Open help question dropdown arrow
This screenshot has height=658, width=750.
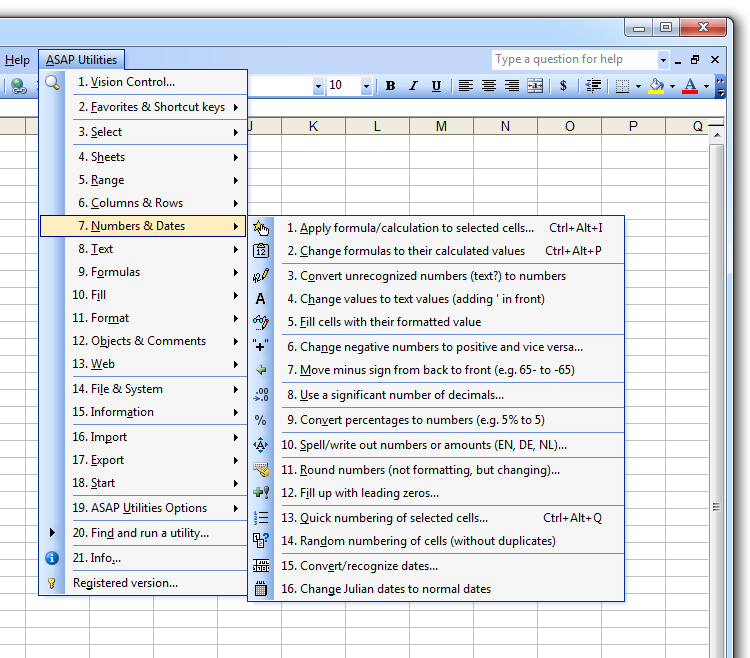point(663,60)
